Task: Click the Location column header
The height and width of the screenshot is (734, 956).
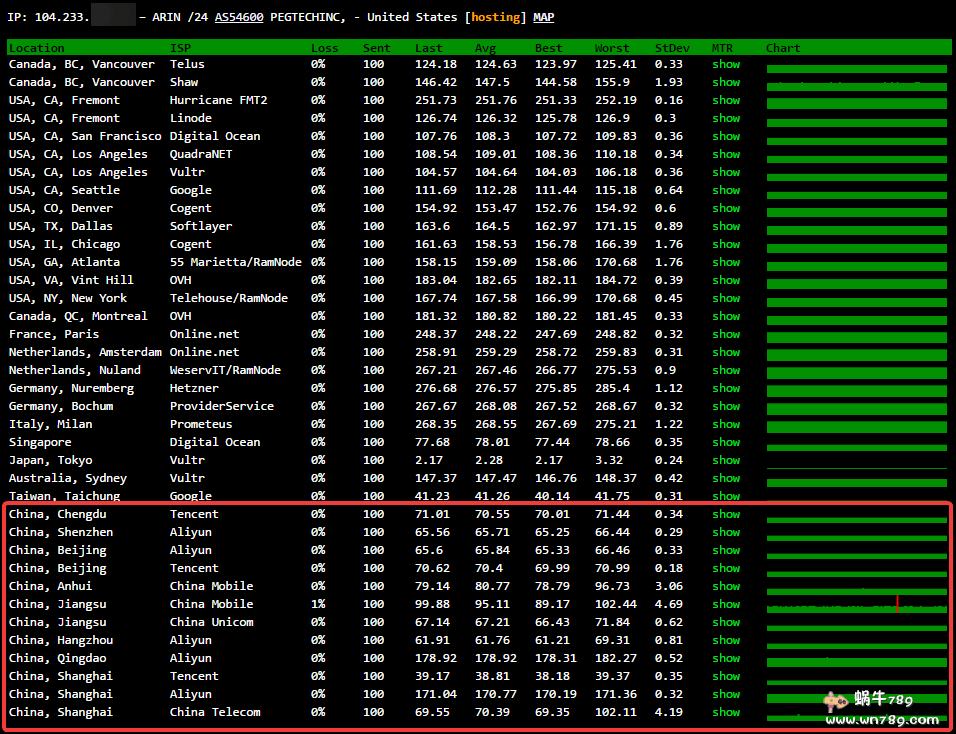Action: 36,48
